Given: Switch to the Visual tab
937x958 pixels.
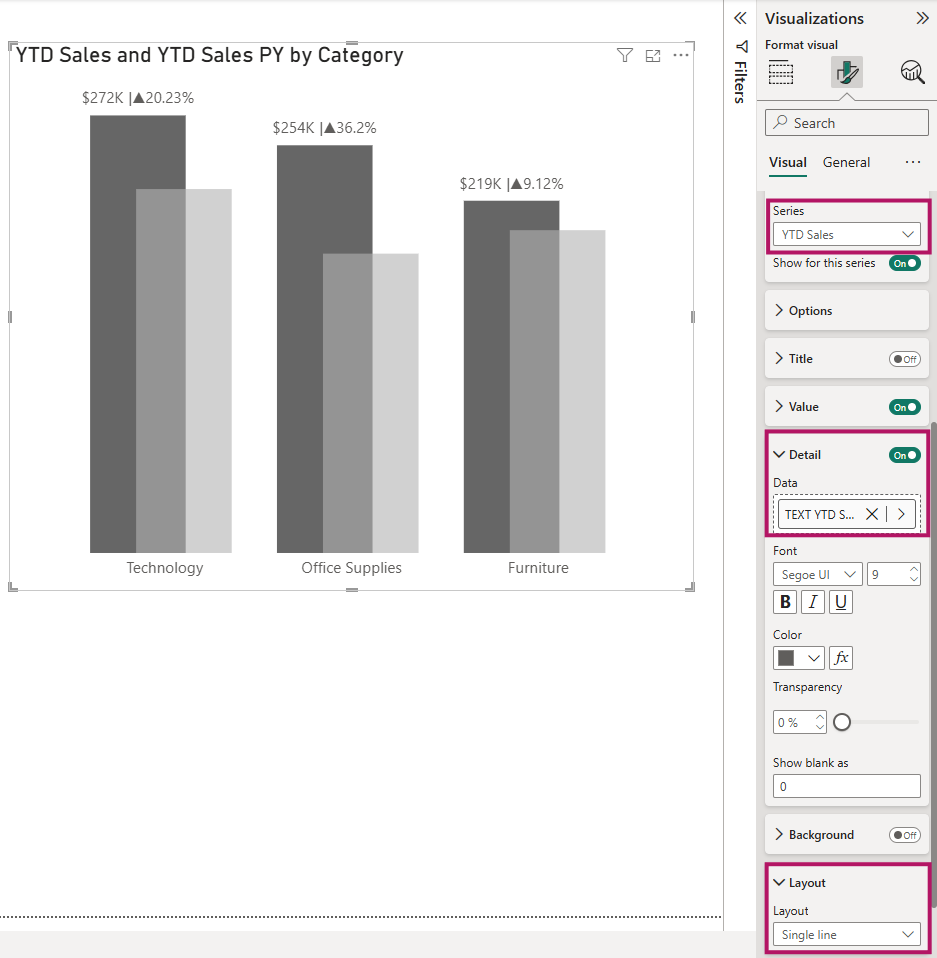Looking at the screenshot, I should (787, 163).
